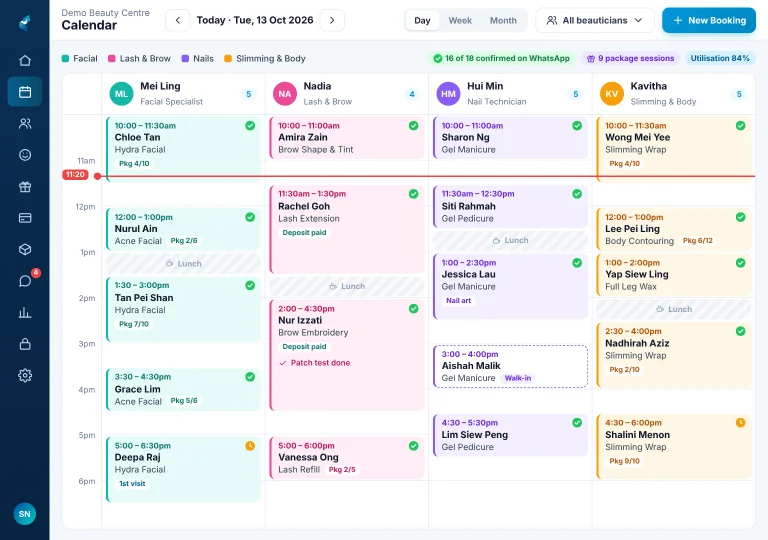
Task: Go to previous day arrow
Action: pyautogui.click(x=178, y=20)
